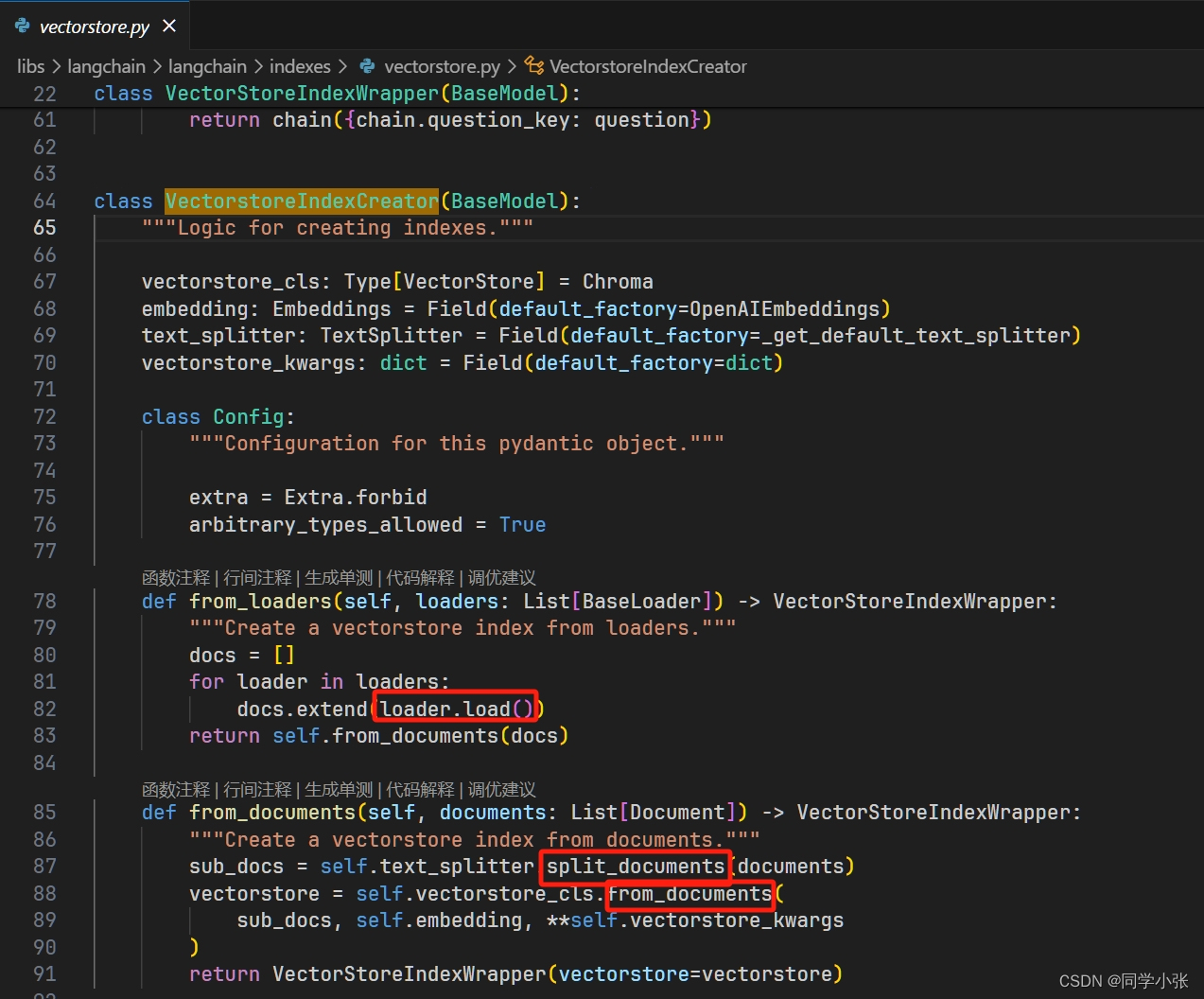Click Extra.forbid on line 75
This screenshot has height=999, width=1204.
(356, 497)
